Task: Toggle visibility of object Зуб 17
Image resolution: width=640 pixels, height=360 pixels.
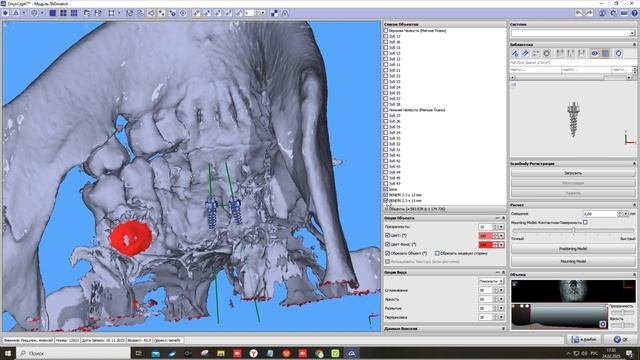Action: (x=386, y=36)
